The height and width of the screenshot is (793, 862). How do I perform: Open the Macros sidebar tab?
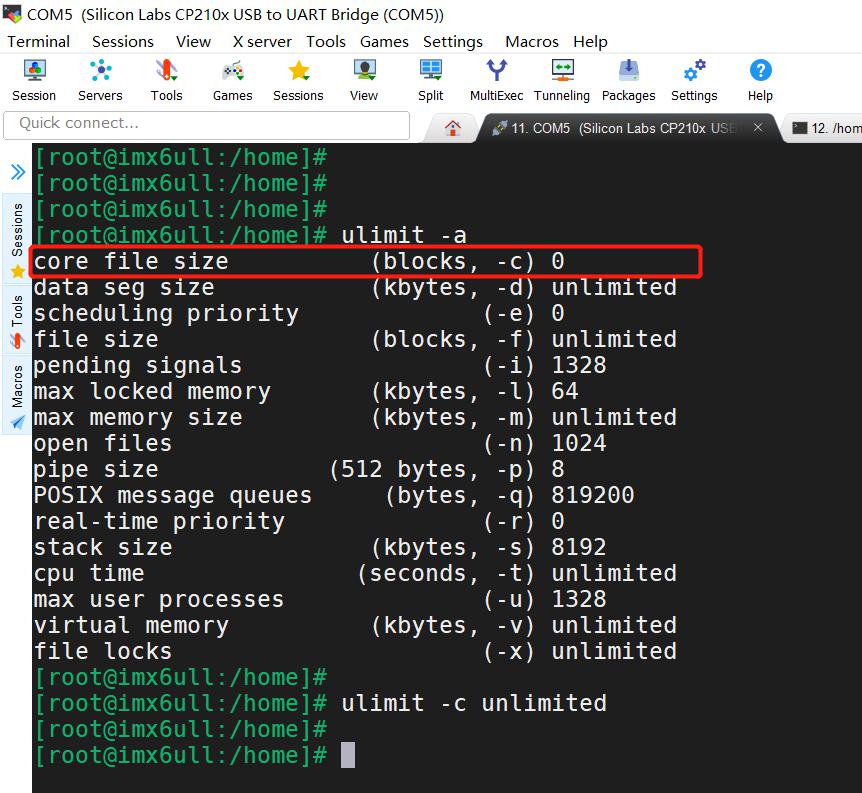pos(17,396)
